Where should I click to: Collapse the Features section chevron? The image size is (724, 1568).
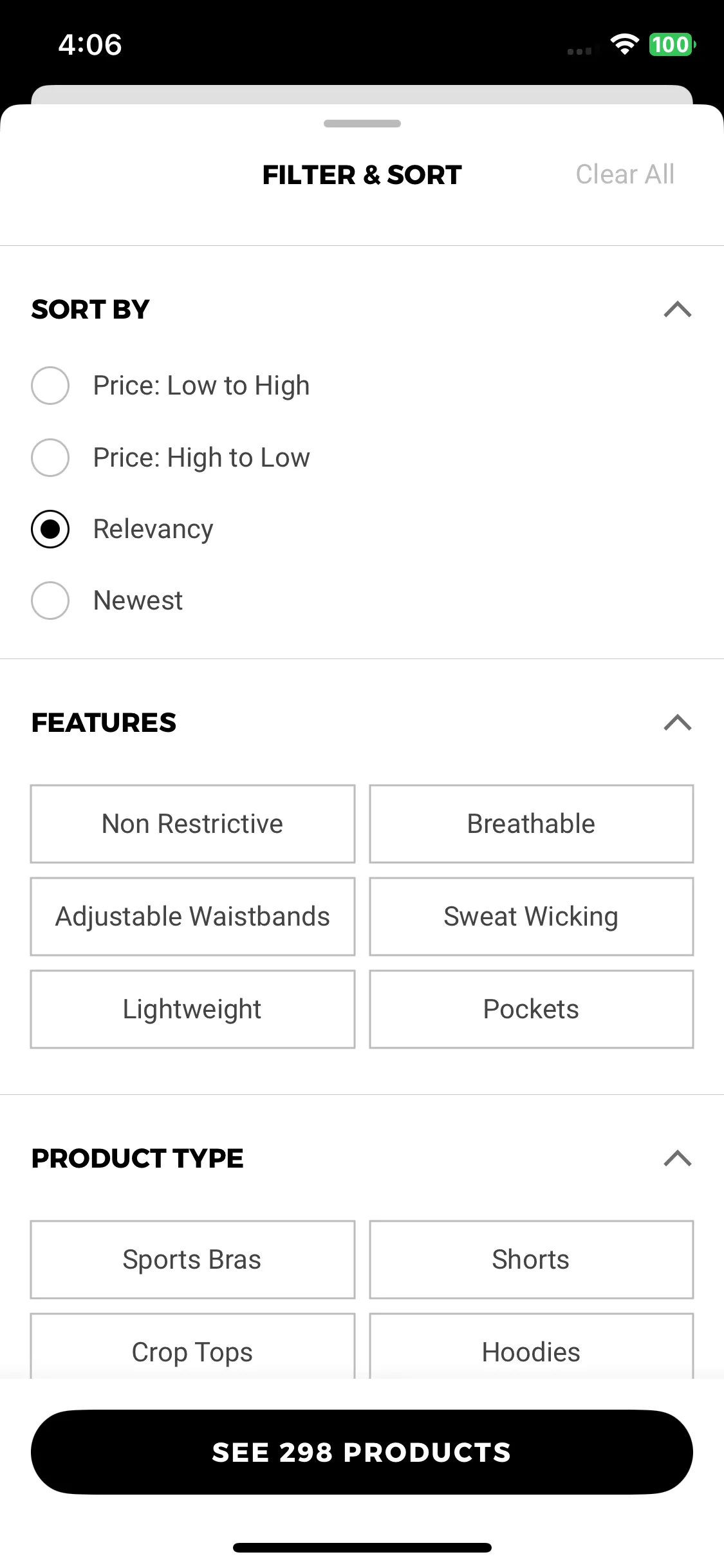[677, 723]
